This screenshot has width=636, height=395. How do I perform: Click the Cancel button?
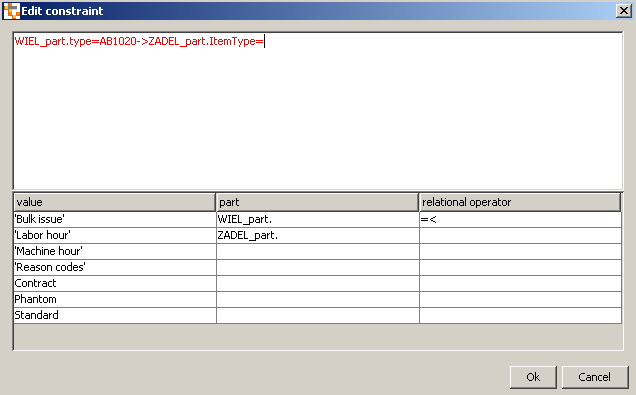[x=595, y=377]
